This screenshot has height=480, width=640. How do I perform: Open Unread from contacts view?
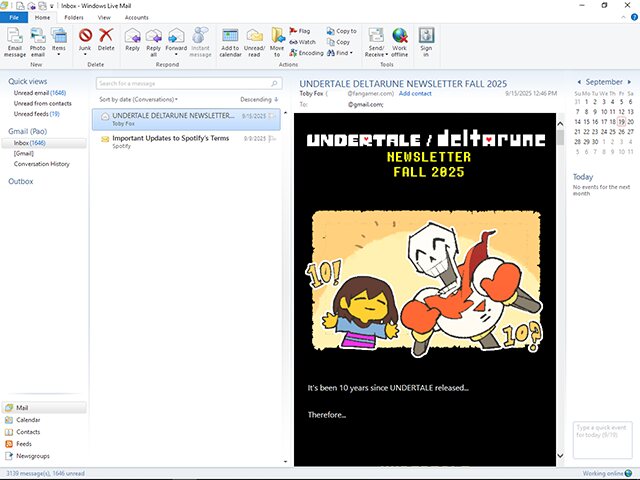click(42, 104)
